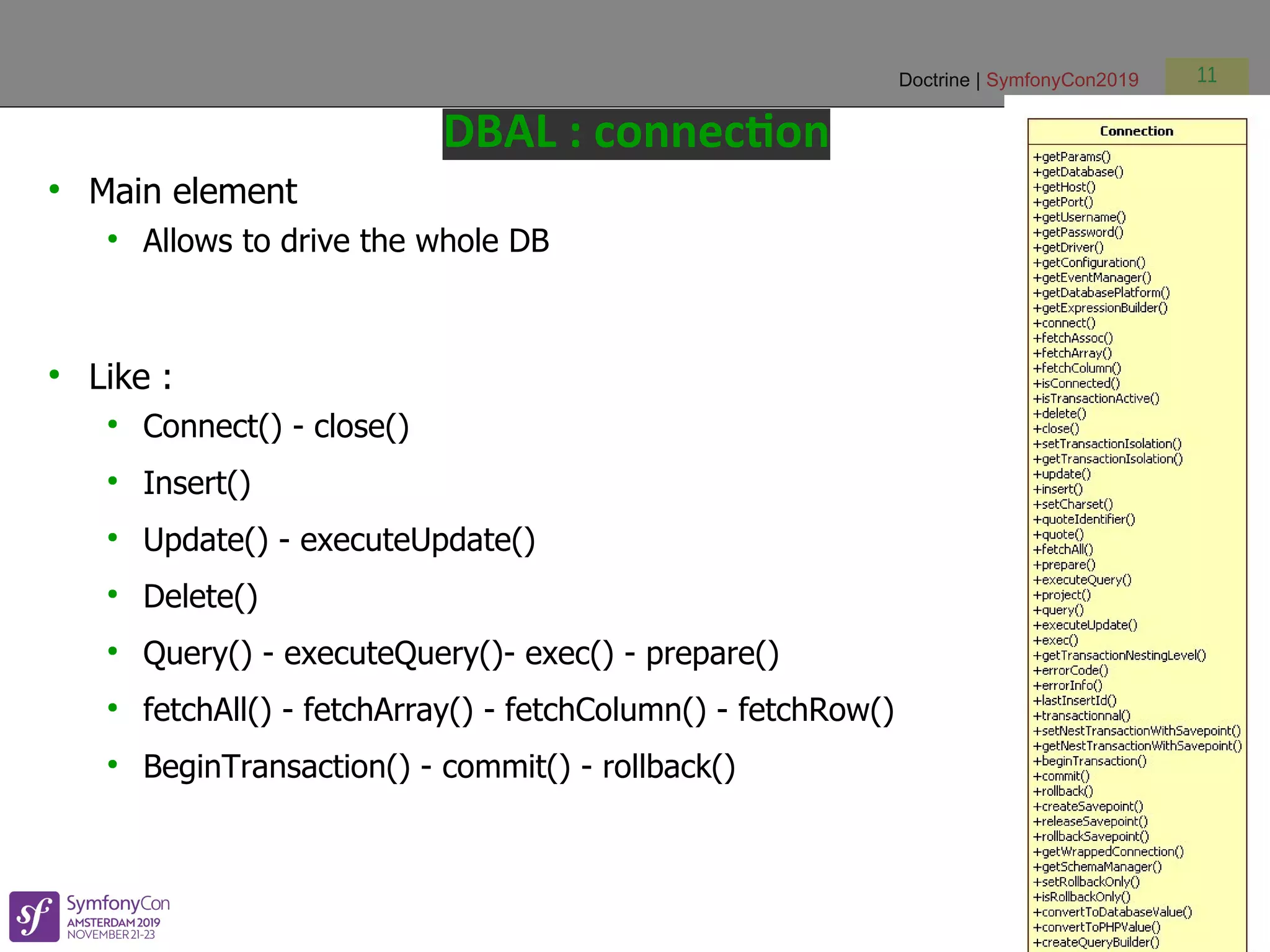Click '+getWrappedConnection()' in the class diagram
This screenshot has width=1270, height=952.
pos(1109,852)
